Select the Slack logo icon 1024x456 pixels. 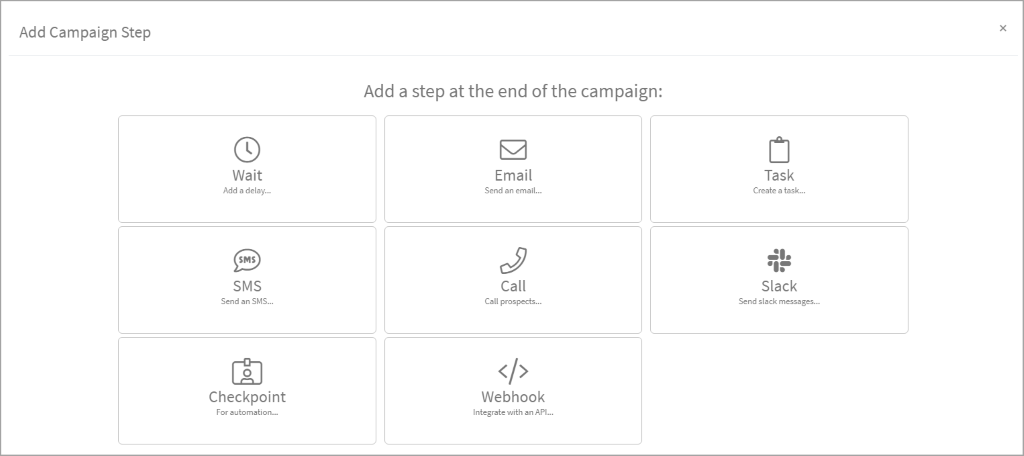(779, 261)
